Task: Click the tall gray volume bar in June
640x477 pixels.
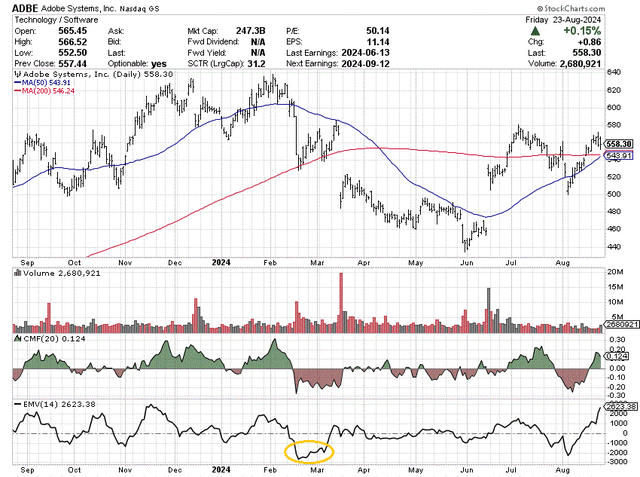Action: coord(489,310)
